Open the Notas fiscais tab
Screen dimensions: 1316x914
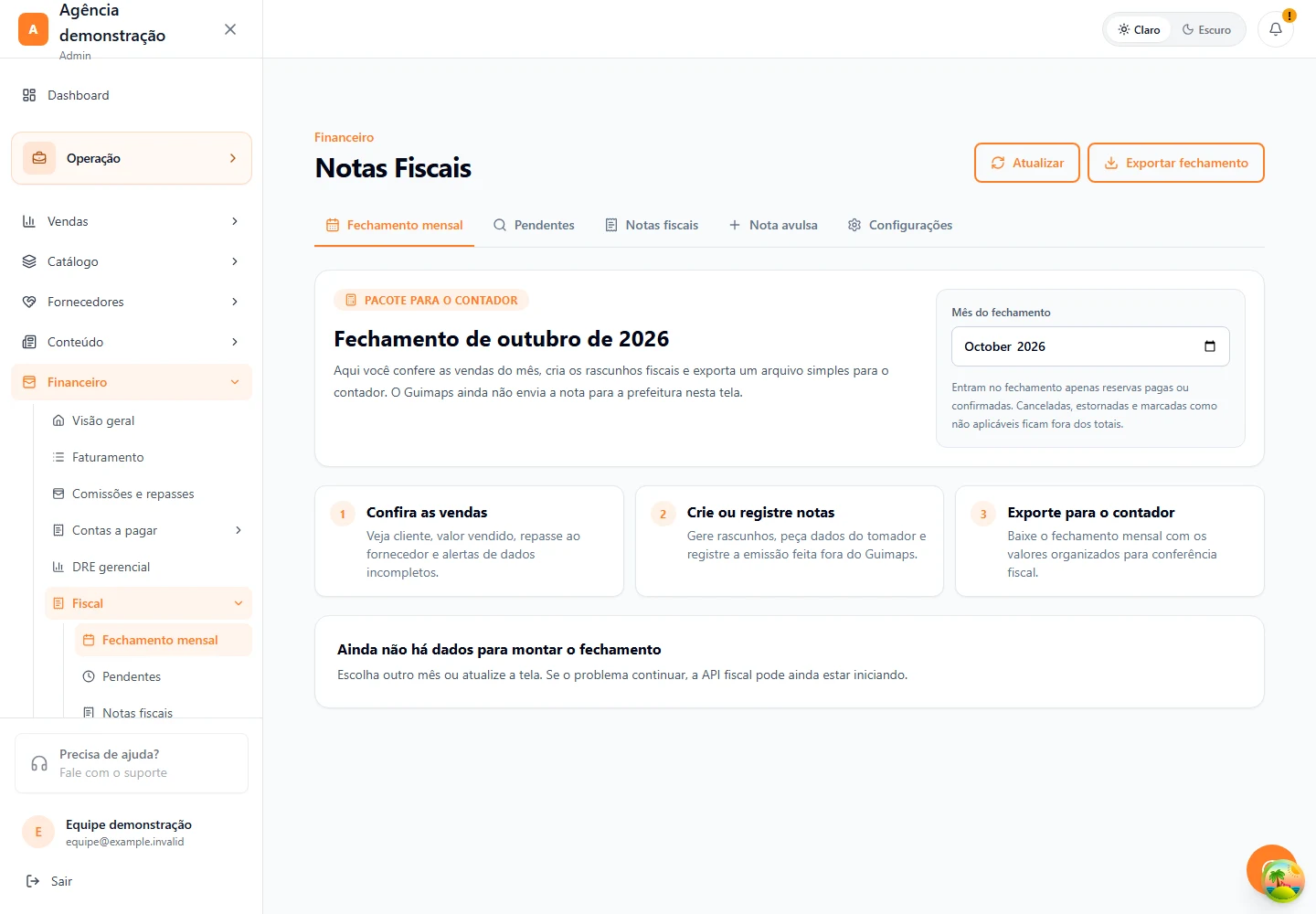tap(652, 225)
